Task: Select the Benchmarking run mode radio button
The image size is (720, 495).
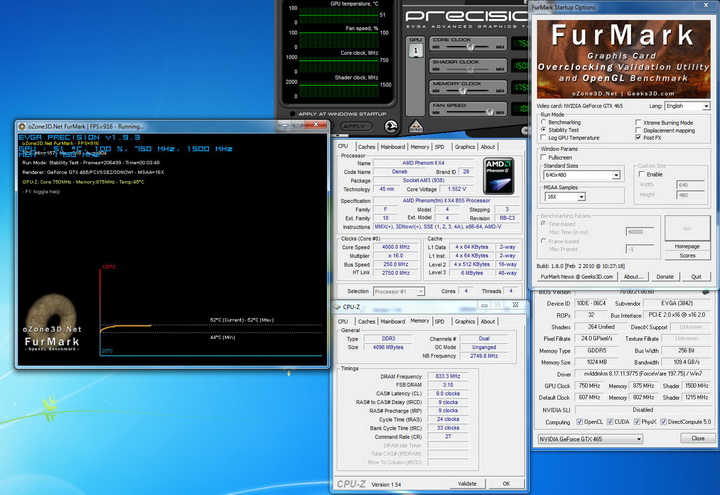Action: [x=544, y=122]
